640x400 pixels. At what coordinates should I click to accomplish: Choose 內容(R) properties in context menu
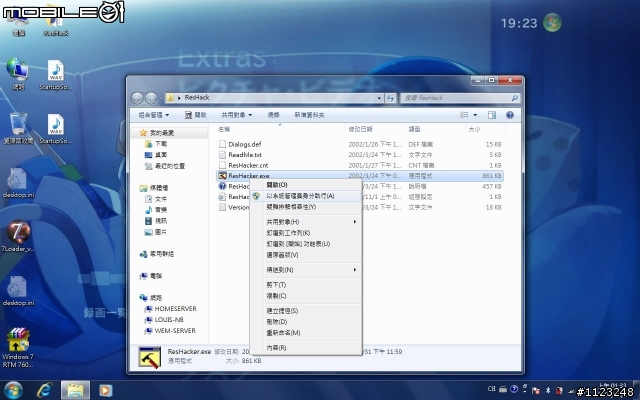[x=306, y=348]
